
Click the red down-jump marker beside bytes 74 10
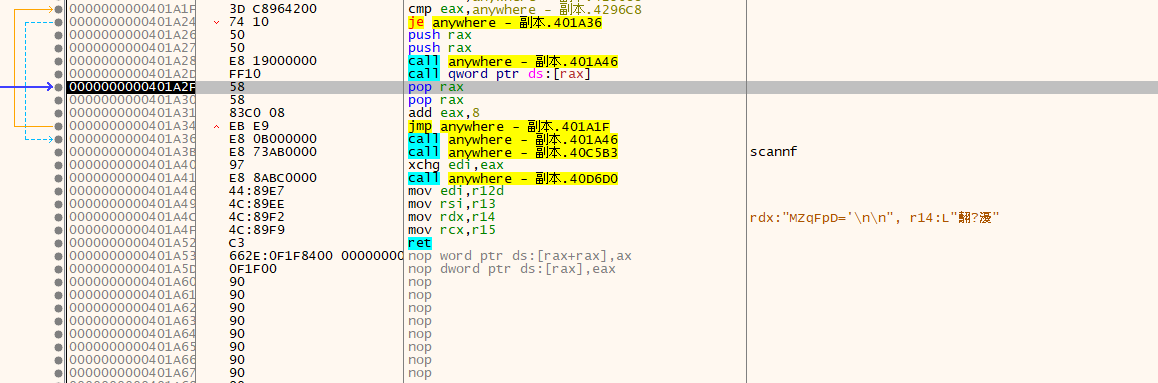tap(216, 23)
